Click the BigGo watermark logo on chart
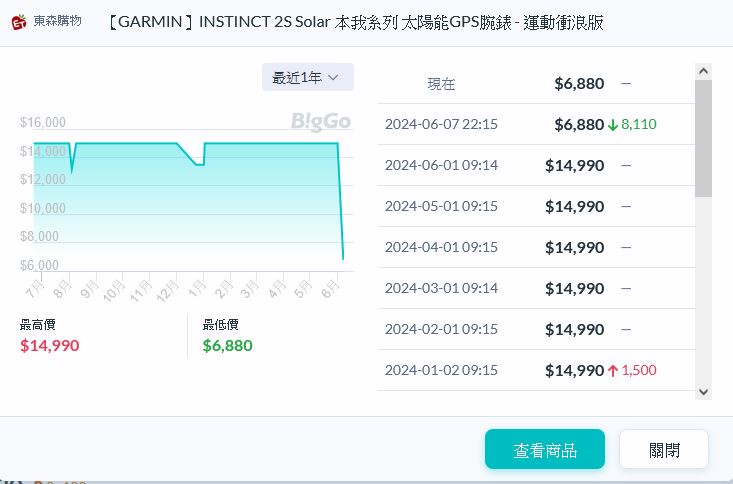Image resolution: width=733 pixels, height=484 pixels. 321,121
